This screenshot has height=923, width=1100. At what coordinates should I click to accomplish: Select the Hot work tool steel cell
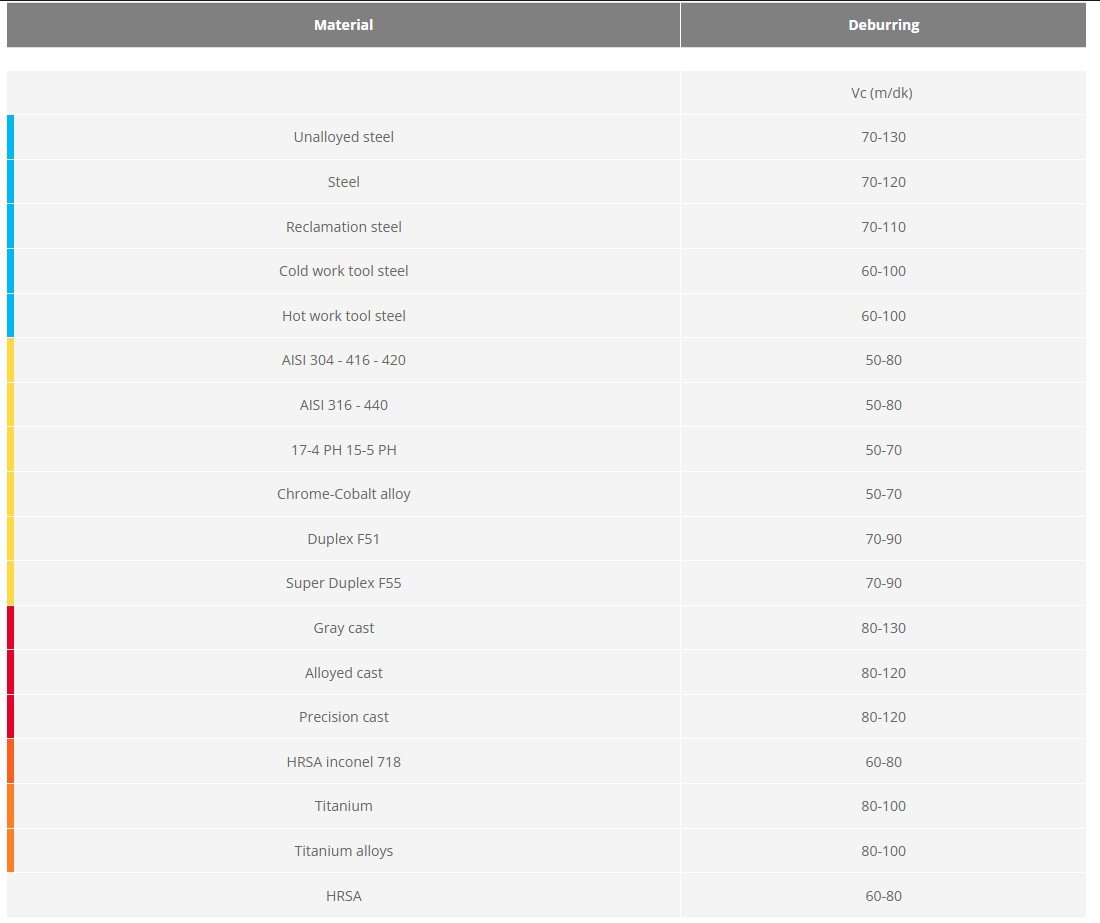[x=343, y=316]
